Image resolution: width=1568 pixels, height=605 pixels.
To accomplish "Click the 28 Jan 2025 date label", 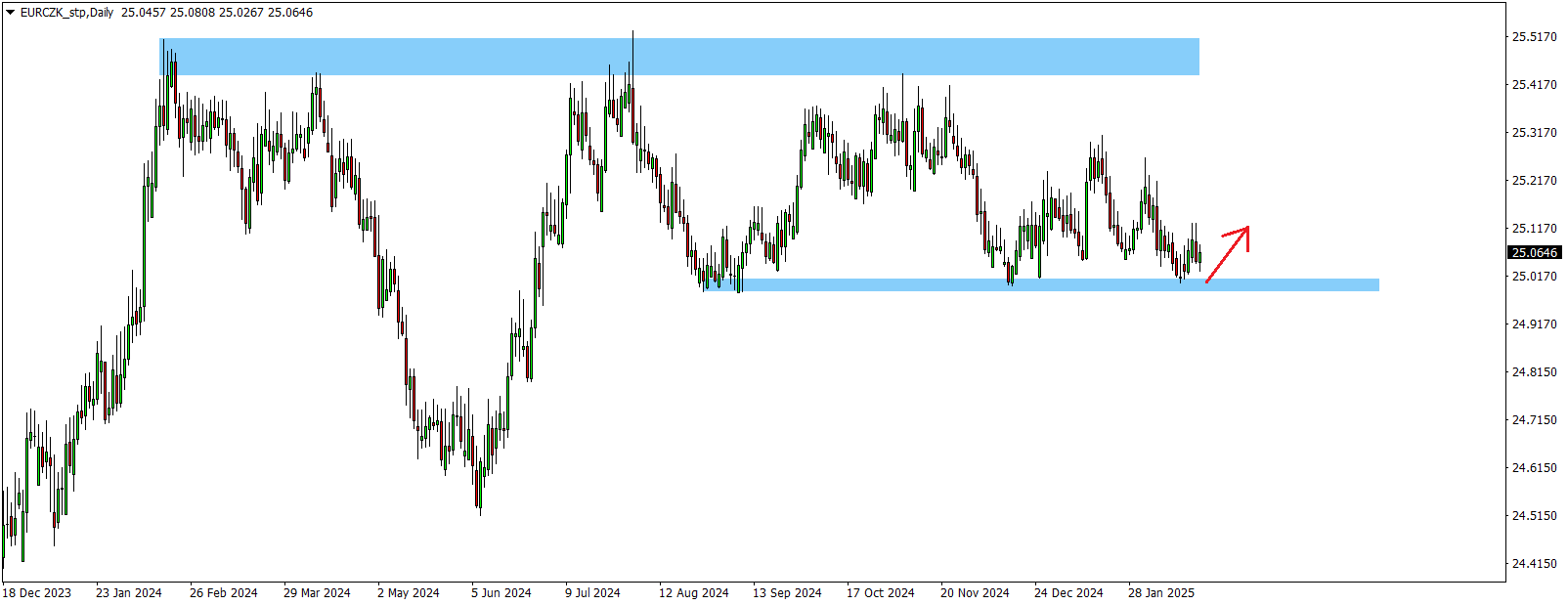I will 1161,593.
